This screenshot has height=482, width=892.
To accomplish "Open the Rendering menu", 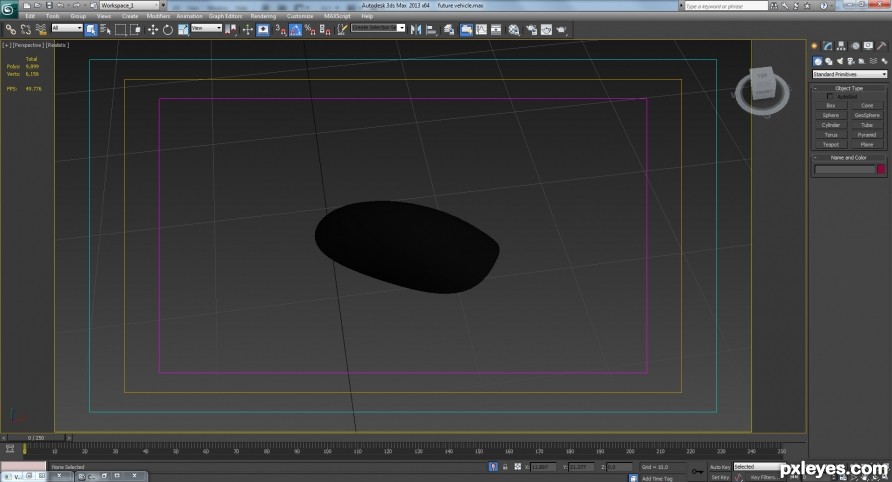I will (x=263, y=16).
